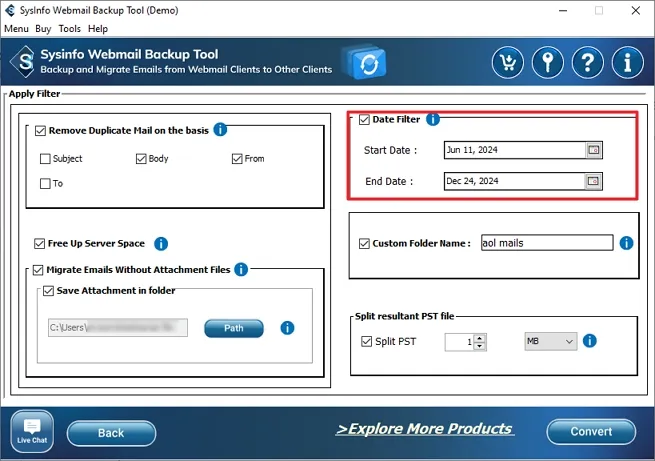Click the Path button
This screenshot has width=655, height=461.
(x=234, y=328)
